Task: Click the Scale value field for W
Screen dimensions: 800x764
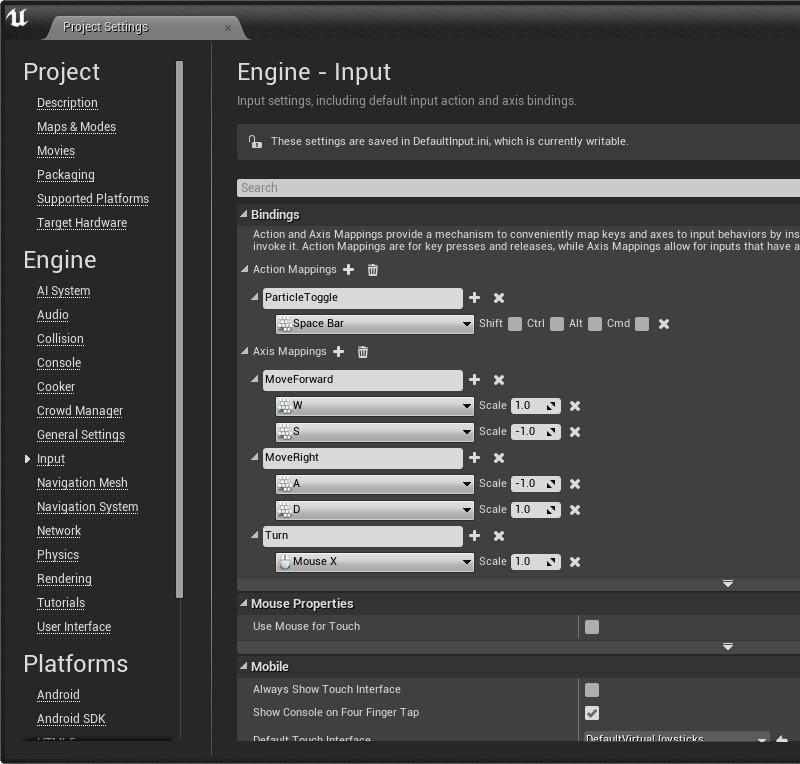Action: 526,406
